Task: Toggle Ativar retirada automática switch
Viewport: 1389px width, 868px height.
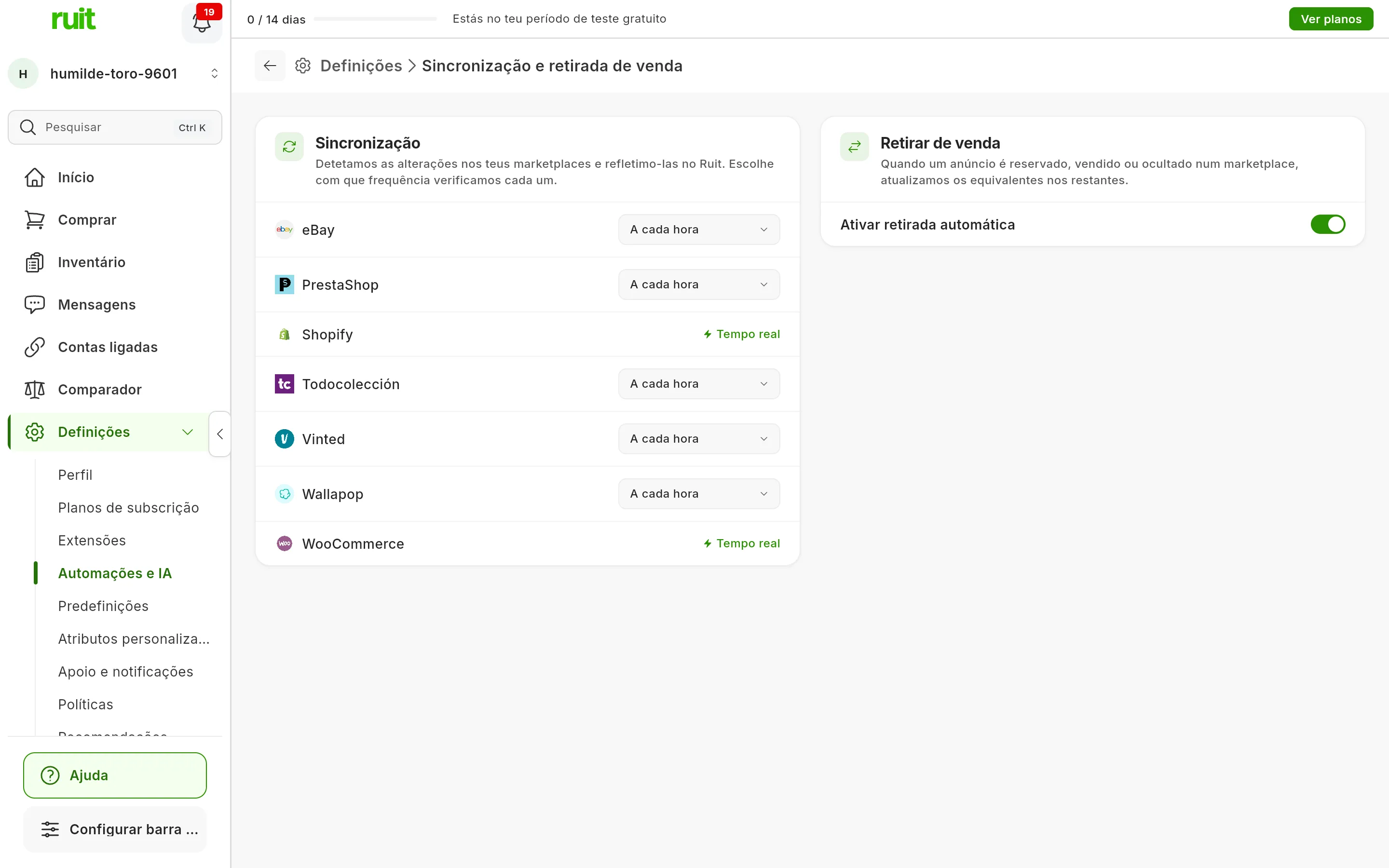Action: pyautogui.click(x=1328, y=224)
